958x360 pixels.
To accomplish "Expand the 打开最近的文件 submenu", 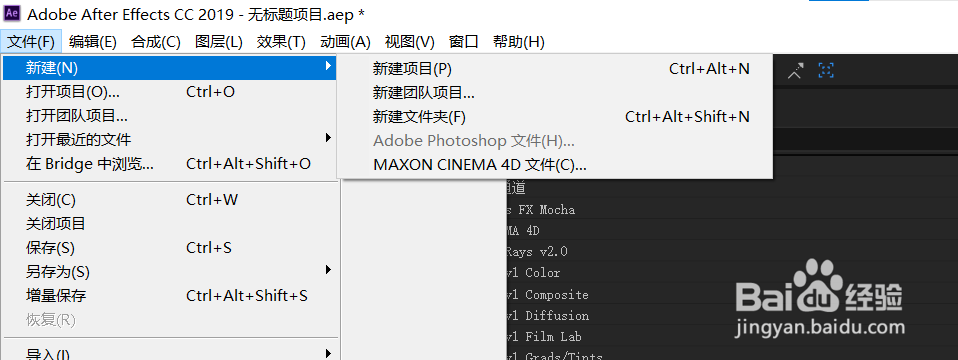I will point(329,138).
